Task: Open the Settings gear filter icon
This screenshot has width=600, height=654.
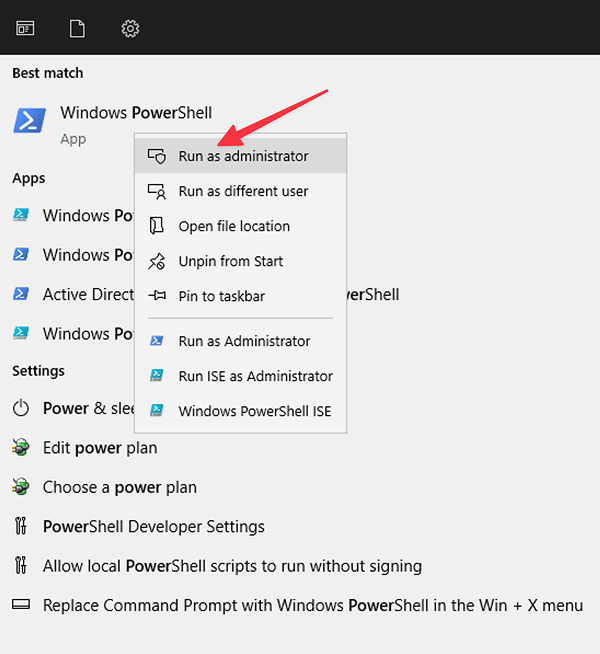Action: tap(130, 29)
